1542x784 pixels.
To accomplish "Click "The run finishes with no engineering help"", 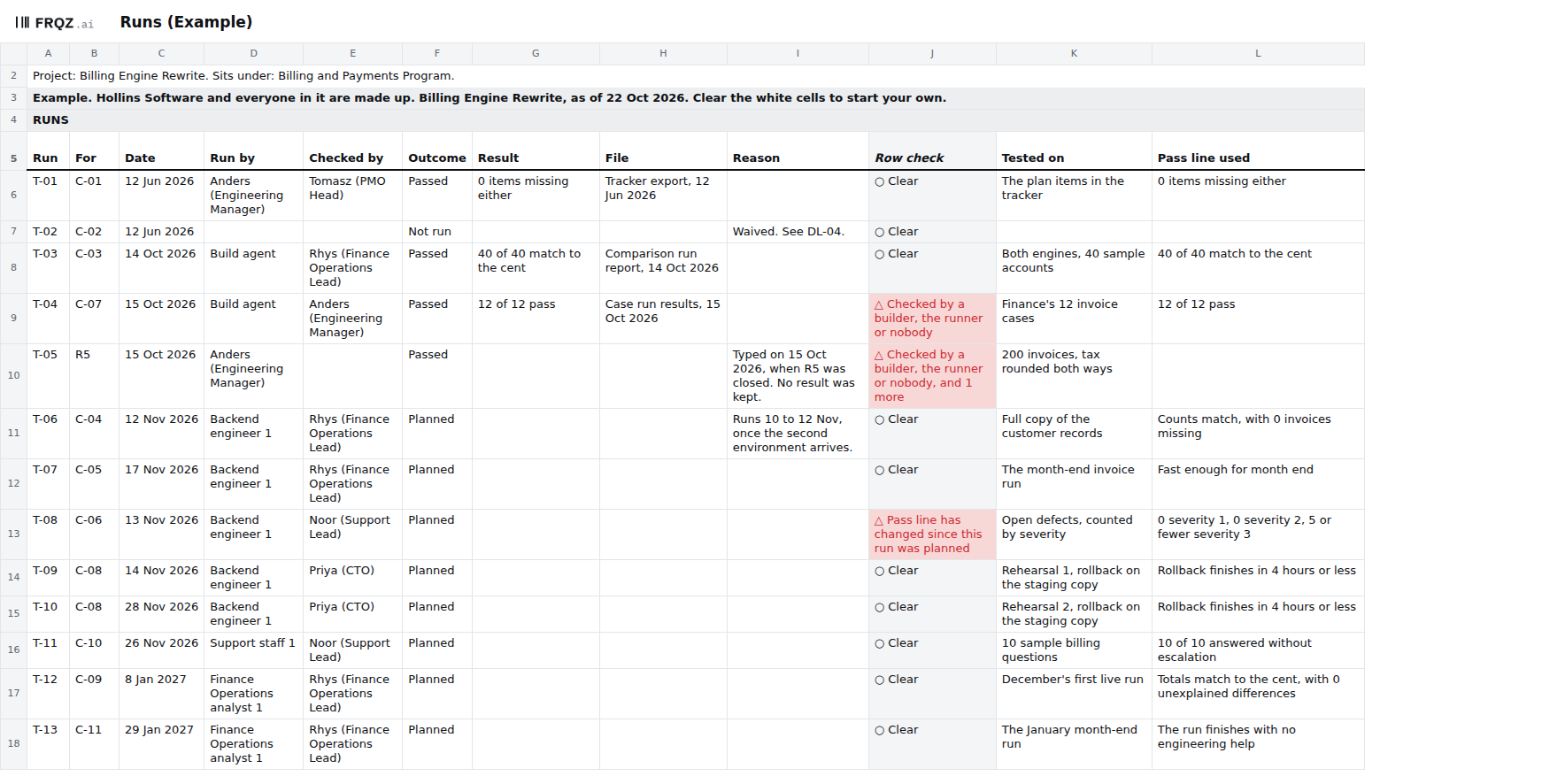I will (1258, 744).
